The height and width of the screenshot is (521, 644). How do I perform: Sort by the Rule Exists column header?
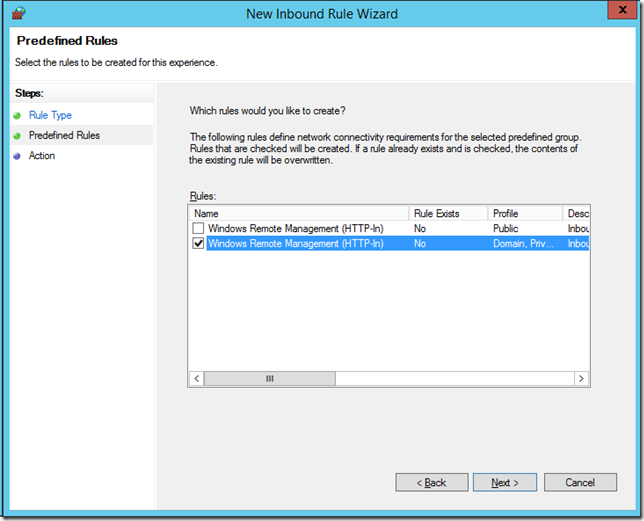click(448, 213)
